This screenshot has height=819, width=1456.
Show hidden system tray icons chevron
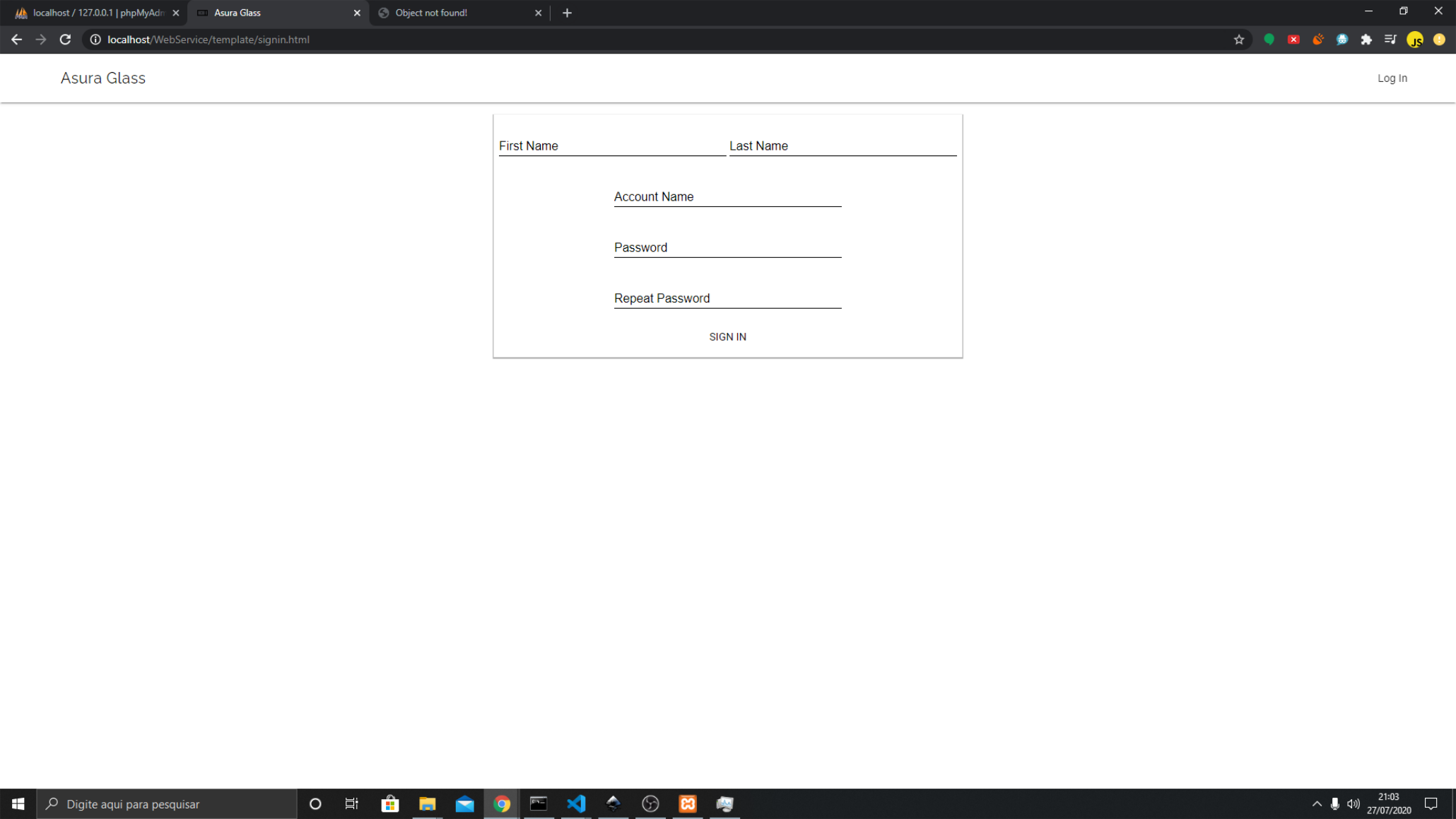pos(1316,803)
